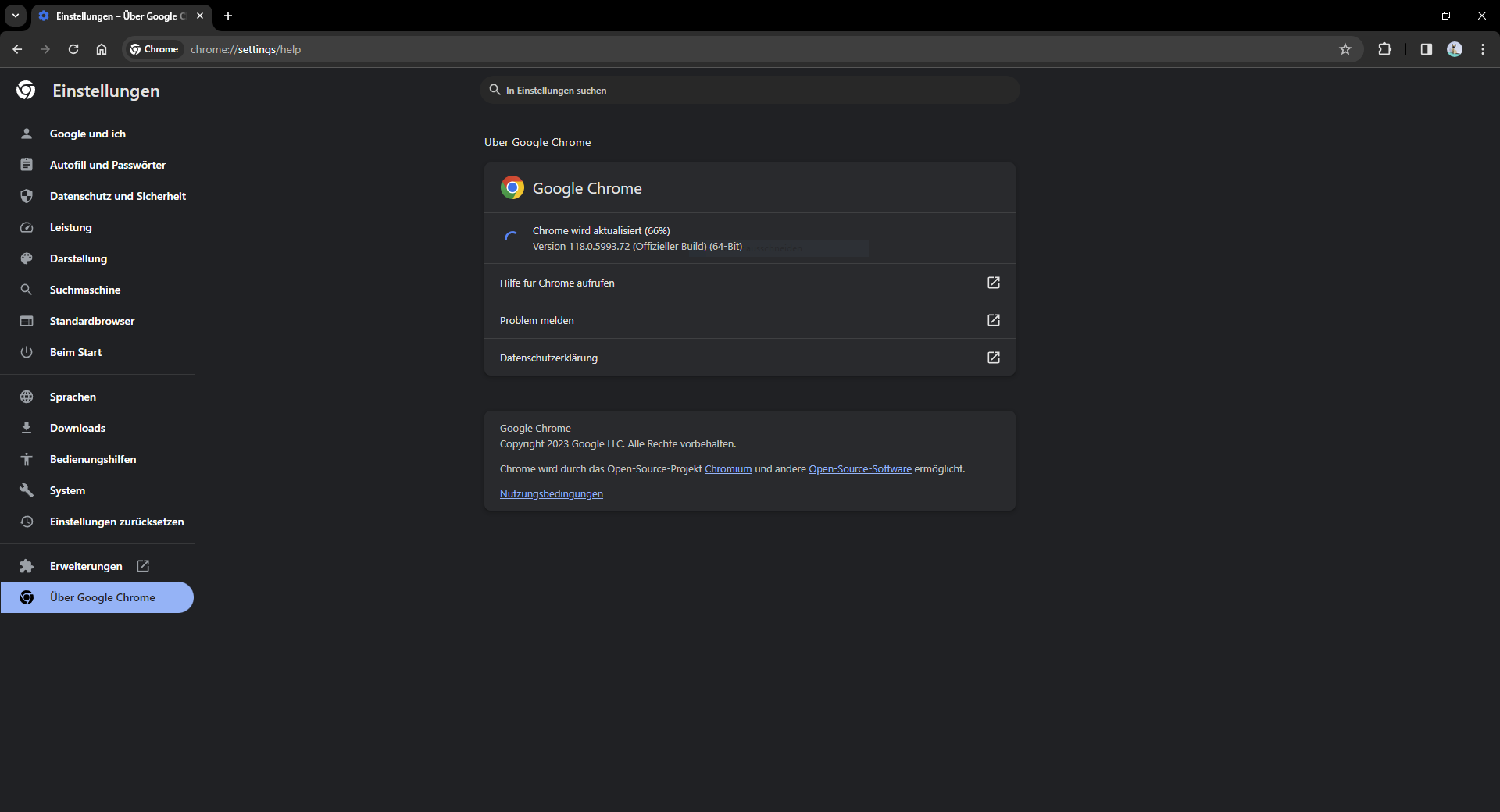Click the Einstellungen header Chrome logo
The height and width of the screenshot is (812, 1500).
tap(26, 91)
